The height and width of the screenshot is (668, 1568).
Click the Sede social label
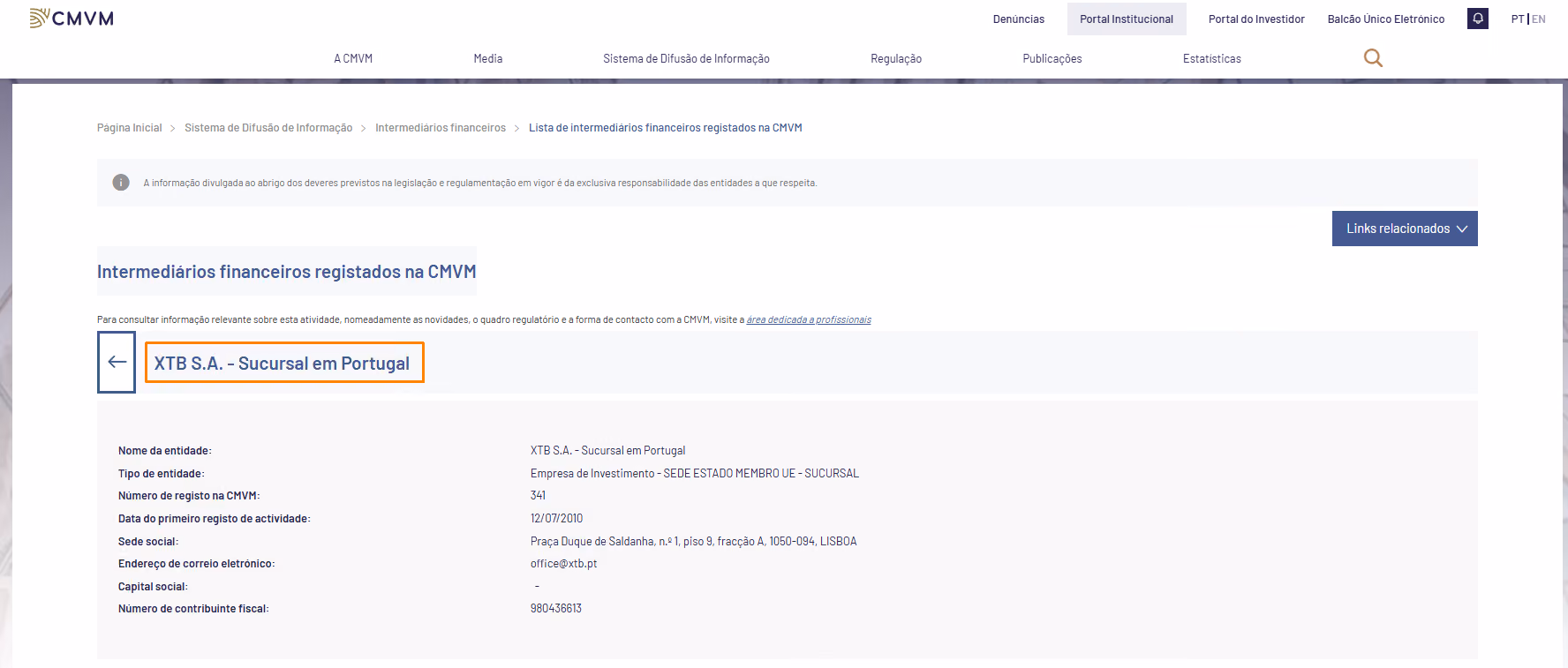click(x=148, y=542)
